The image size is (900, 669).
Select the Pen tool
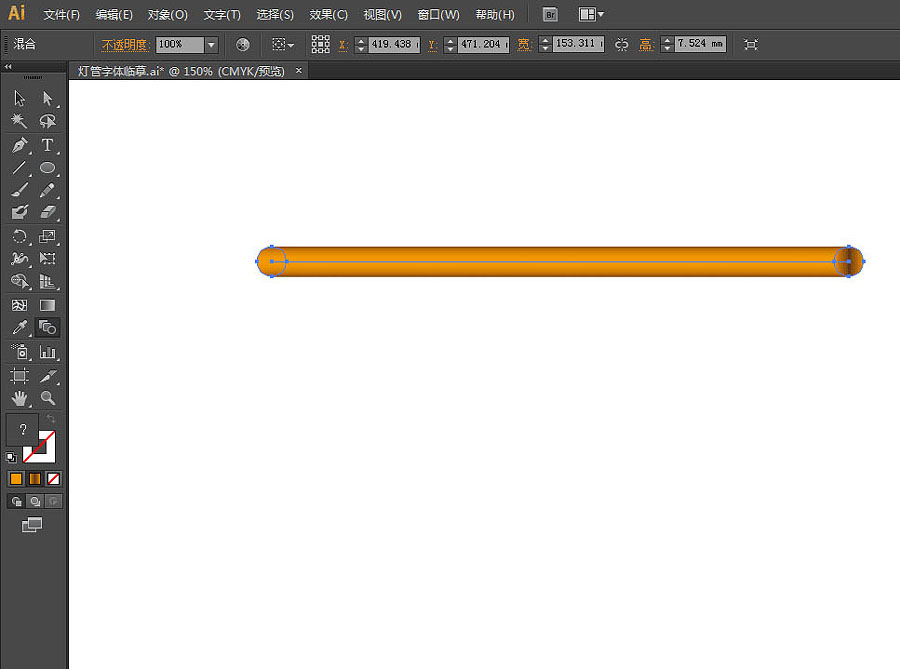click(x=19, y=145)
